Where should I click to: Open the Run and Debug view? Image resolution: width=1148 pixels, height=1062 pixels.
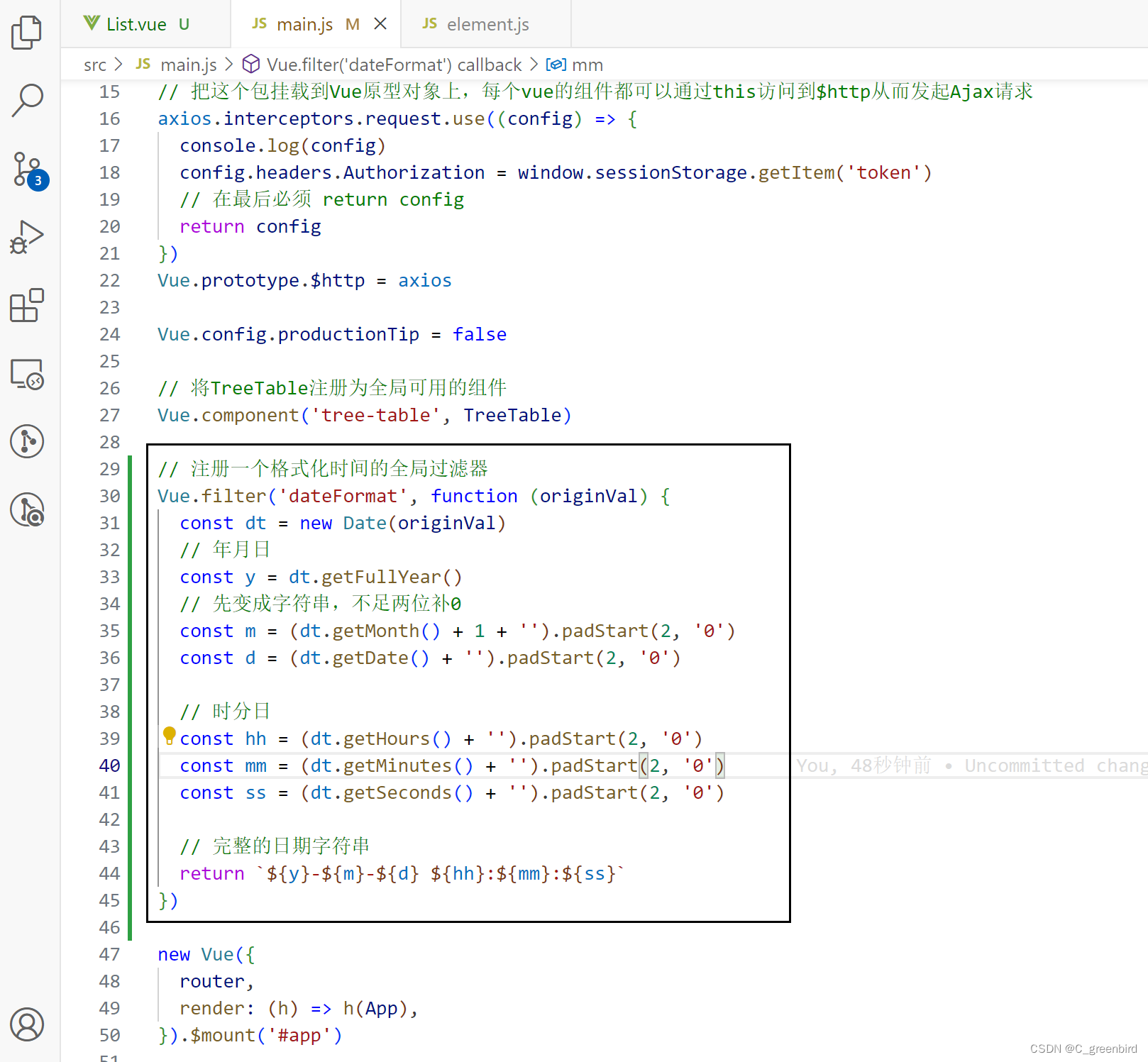(x=27, y=237)
